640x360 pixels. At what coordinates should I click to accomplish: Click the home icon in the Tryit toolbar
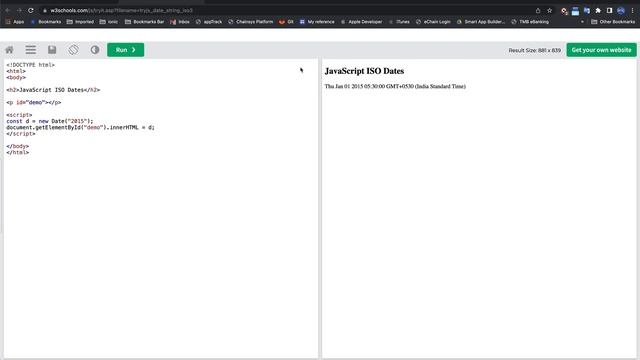click(9, 50)
